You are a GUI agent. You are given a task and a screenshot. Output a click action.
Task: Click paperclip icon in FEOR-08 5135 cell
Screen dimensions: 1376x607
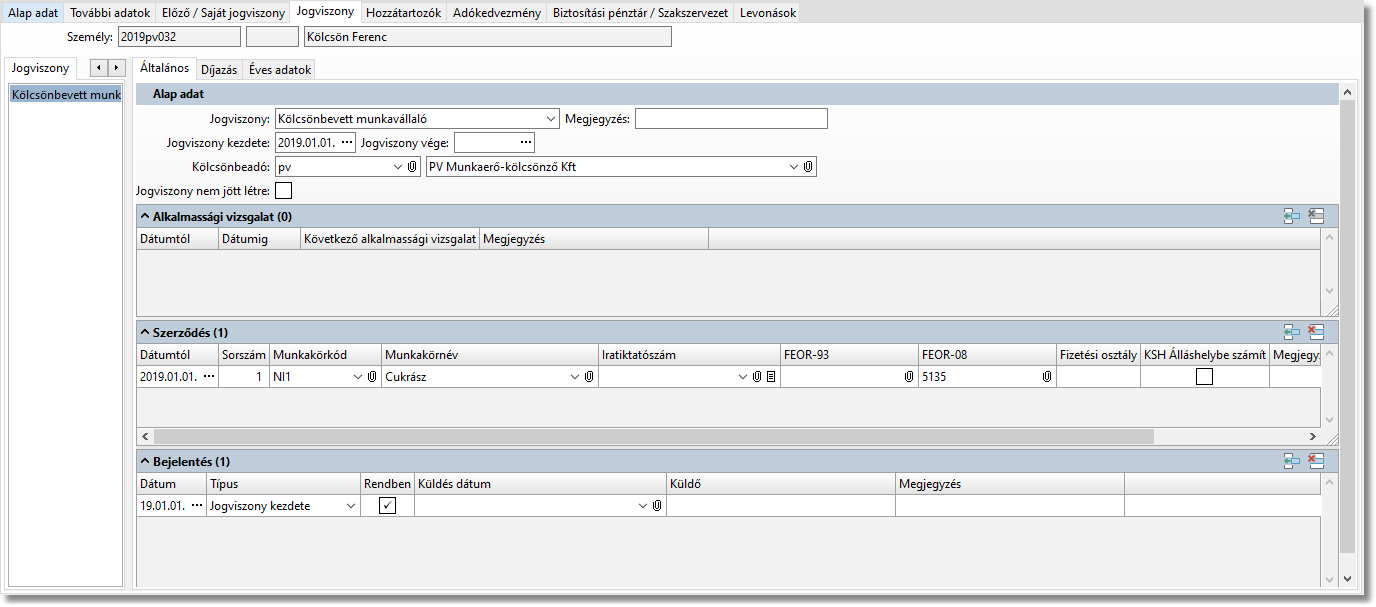1046,377
